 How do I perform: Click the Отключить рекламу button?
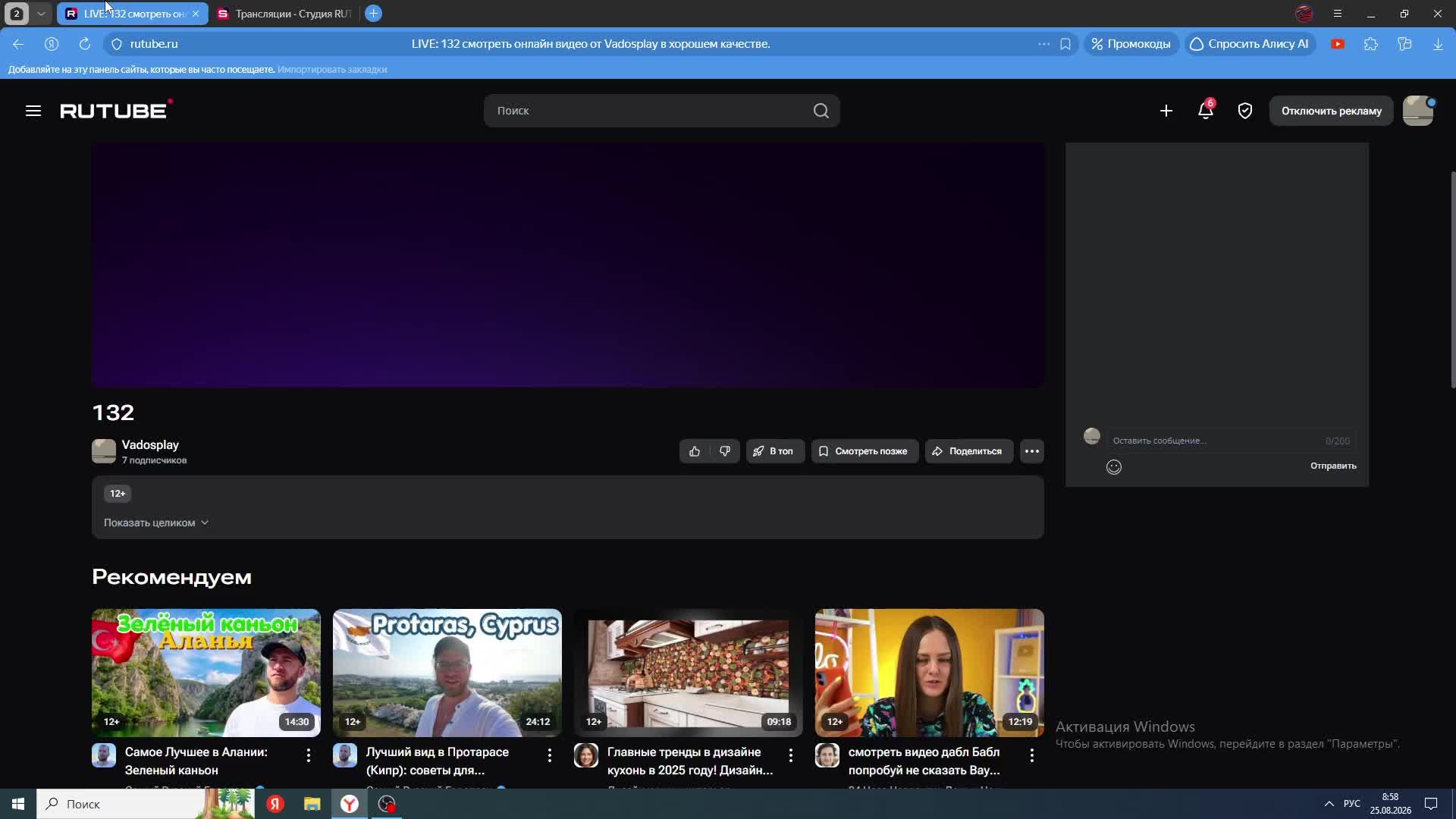coord(1332,111)
